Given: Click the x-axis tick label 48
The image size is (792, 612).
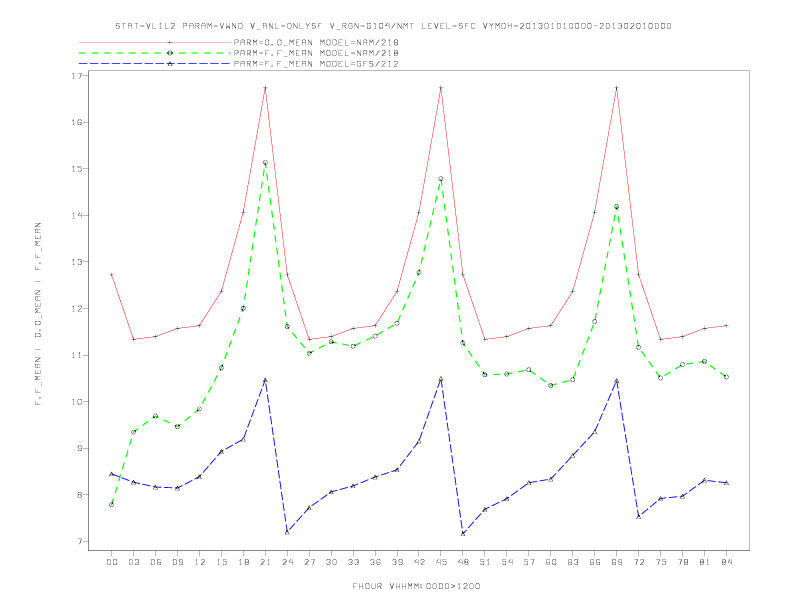Looking at the screenshot, I should tap(463, 562).
